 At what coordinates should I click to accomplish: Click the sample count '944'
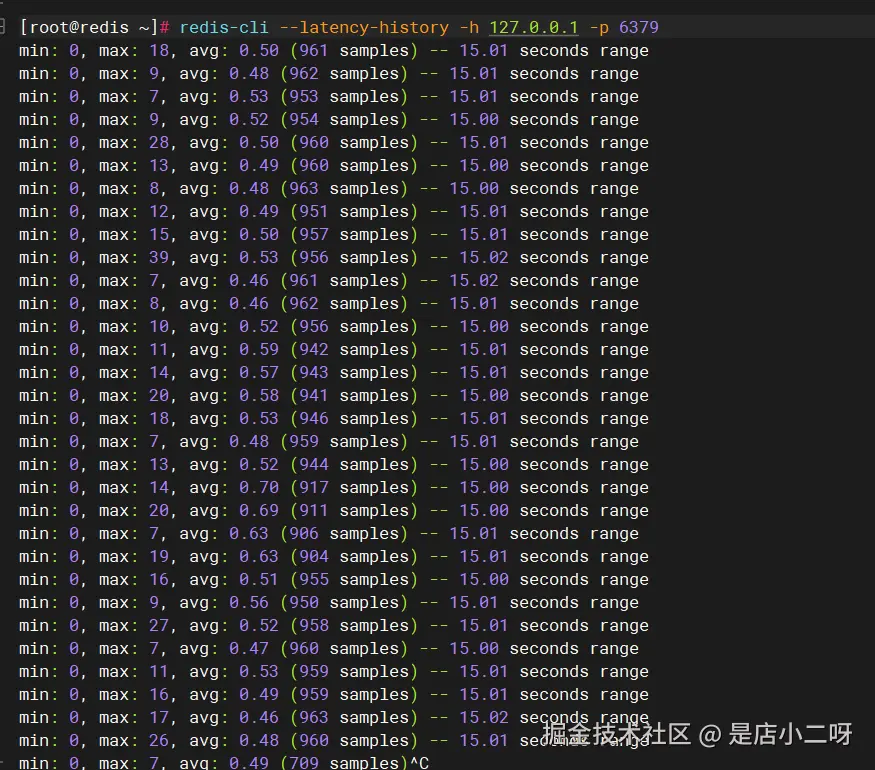pyautogui.click(x=314, y=464)
